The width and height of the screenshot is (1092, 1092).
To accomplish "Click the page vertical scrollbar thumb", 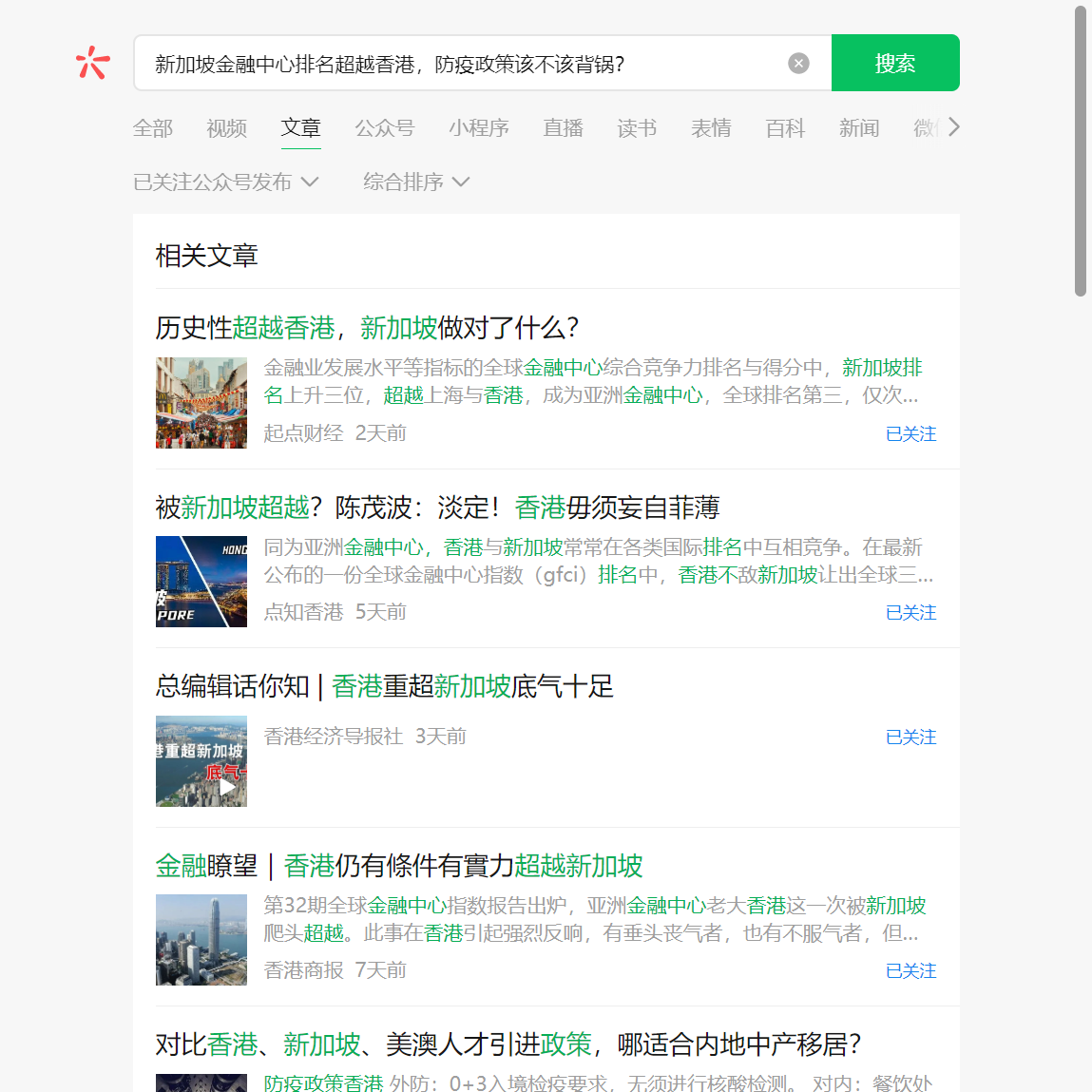I will click(x=1081, y=150).
